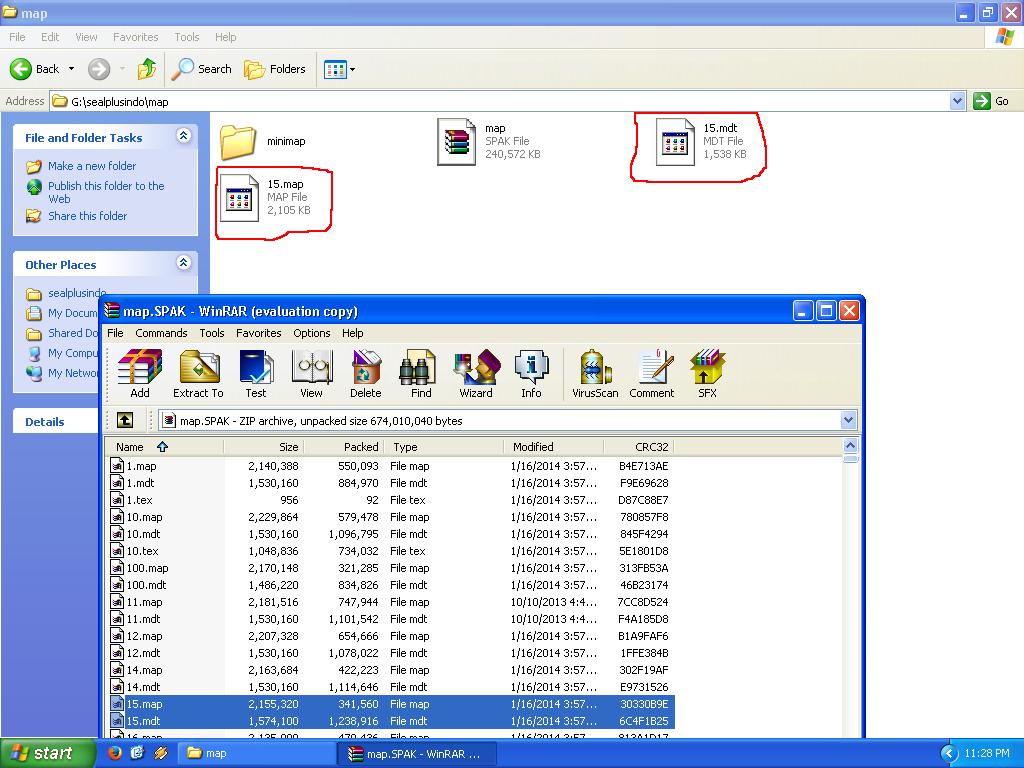The width and height of the screenshot is (1024, 768).
Task: Collapse File and Folder Tasks panel
Action: (184, 135)
